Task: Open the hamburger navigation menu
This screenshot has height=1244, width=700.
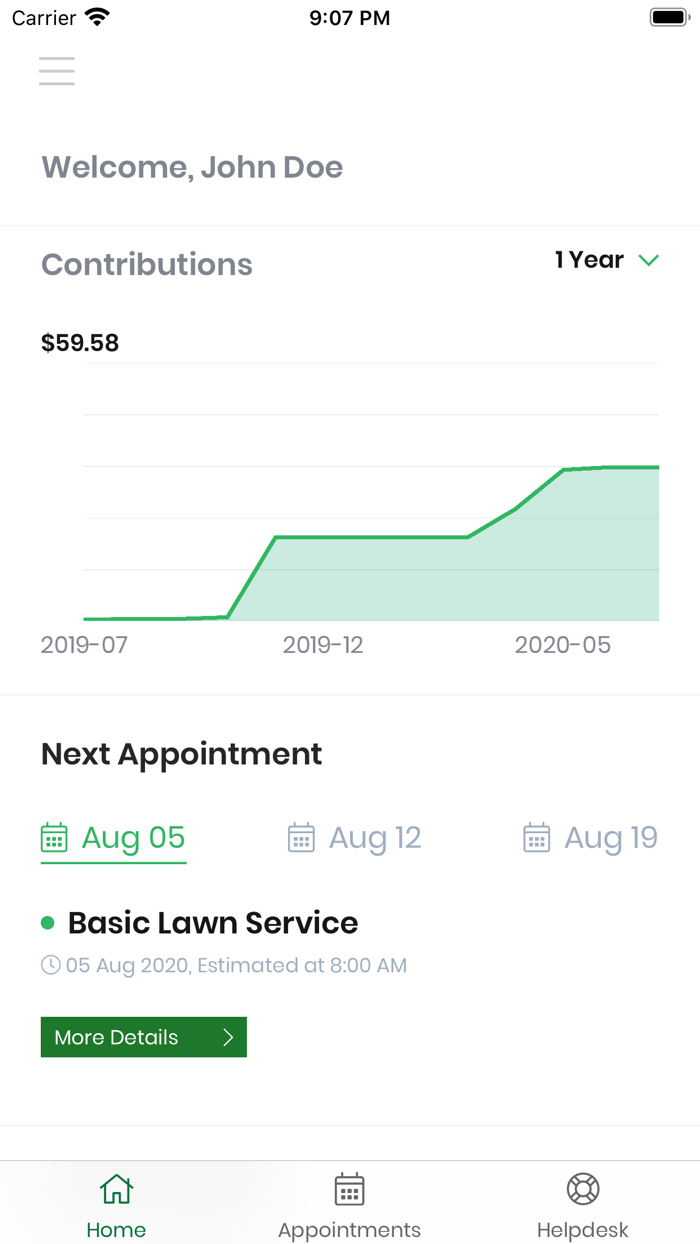Action: click(x=56, y=71)
